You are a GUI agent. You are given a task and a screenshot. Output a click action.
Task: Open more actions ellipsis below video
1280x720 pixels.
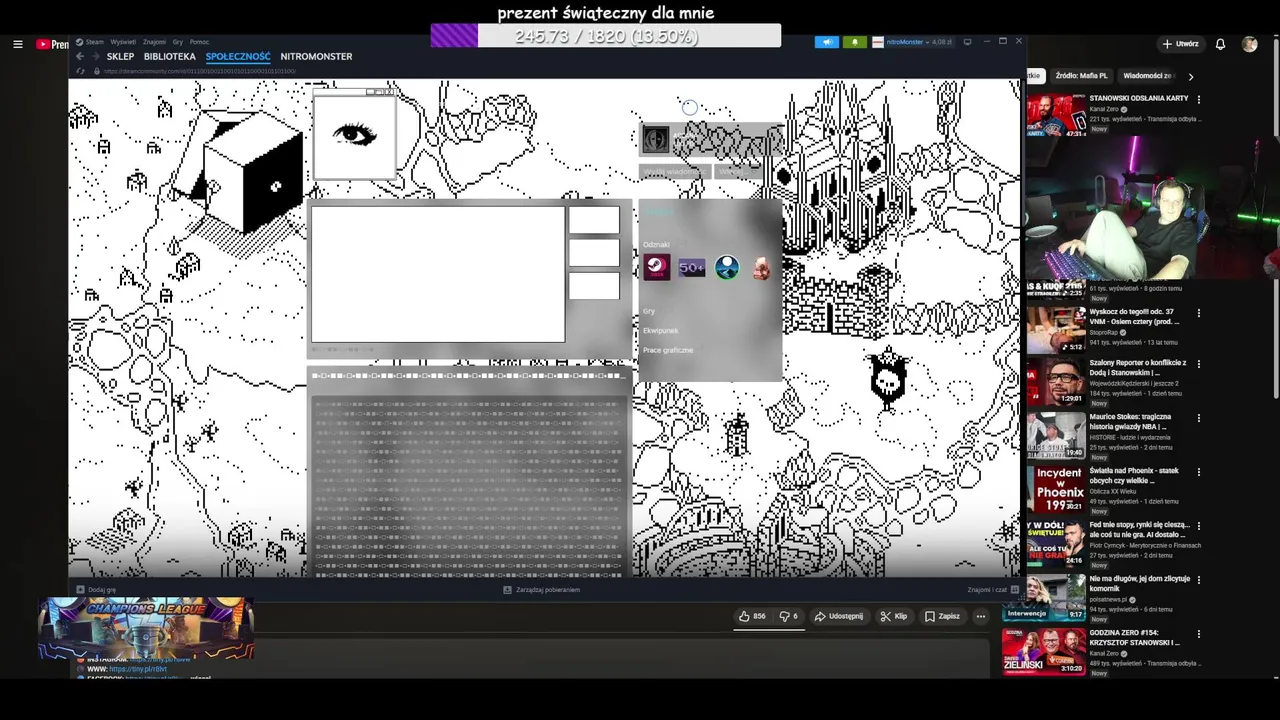point(981,616)
